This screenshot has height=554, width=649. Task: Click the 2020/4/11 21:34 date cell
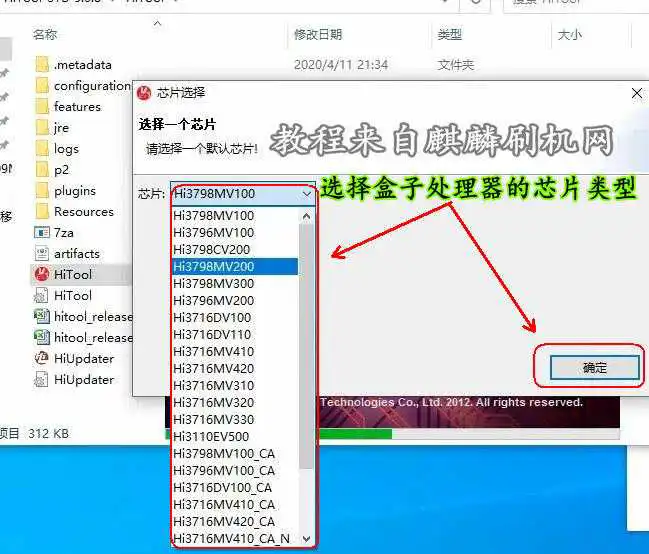pyautogui.click(x=341, y=65)
